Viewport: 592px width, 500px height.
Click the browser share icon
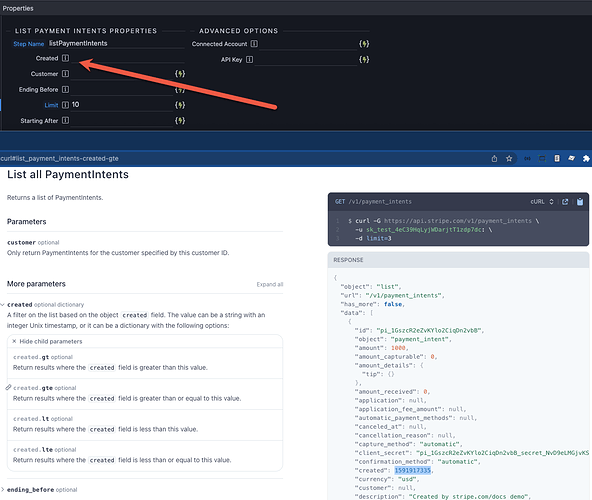coord(494,159)
